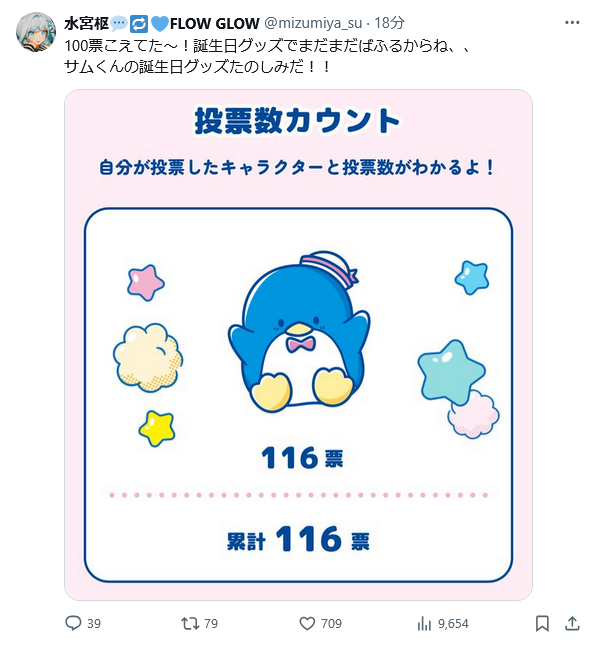
Task: Bookmark this post
Action: pos(542,623)
